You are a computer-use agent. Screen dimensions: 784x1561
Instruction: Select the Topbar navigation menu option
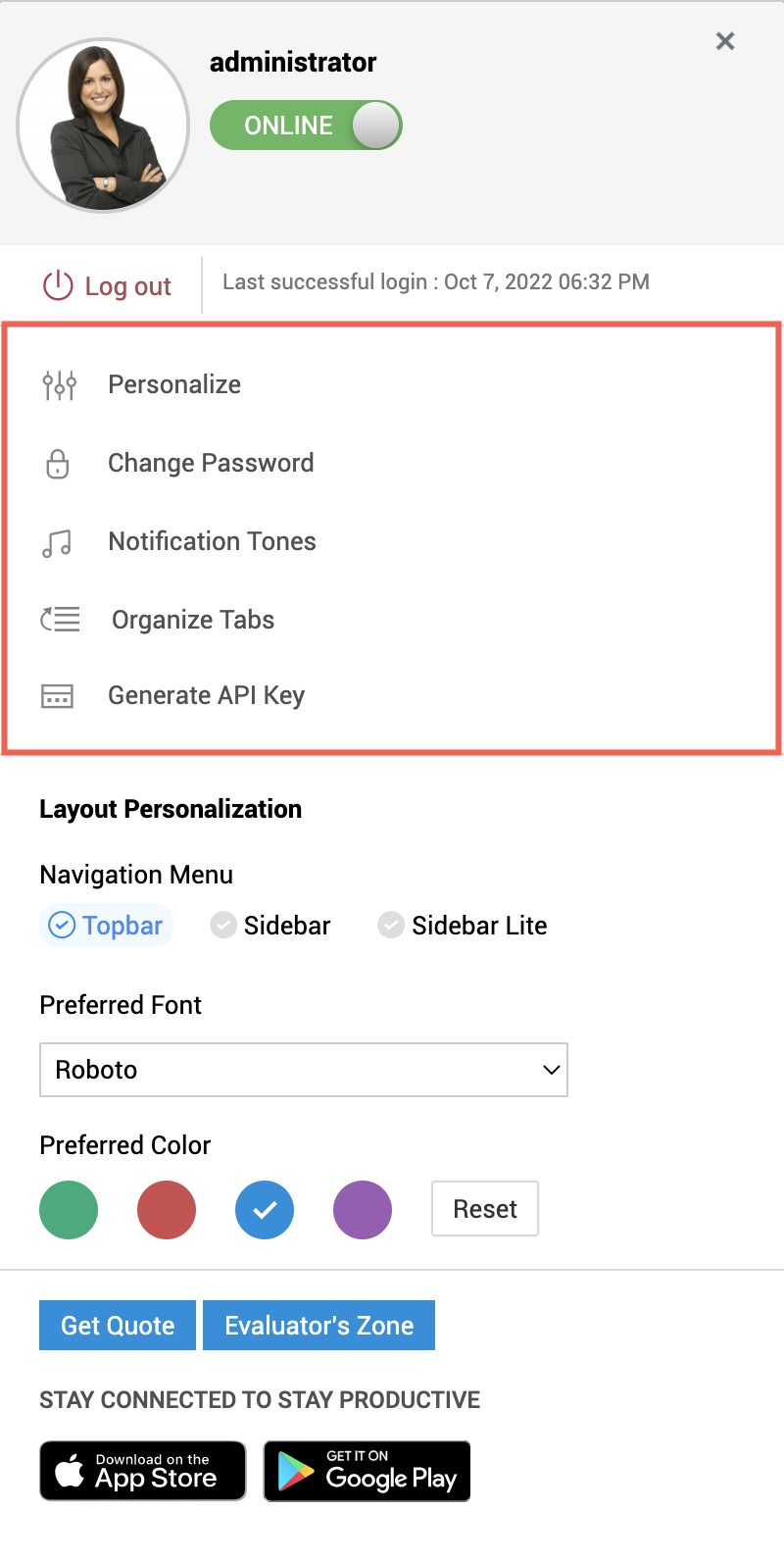click(106, 925)
